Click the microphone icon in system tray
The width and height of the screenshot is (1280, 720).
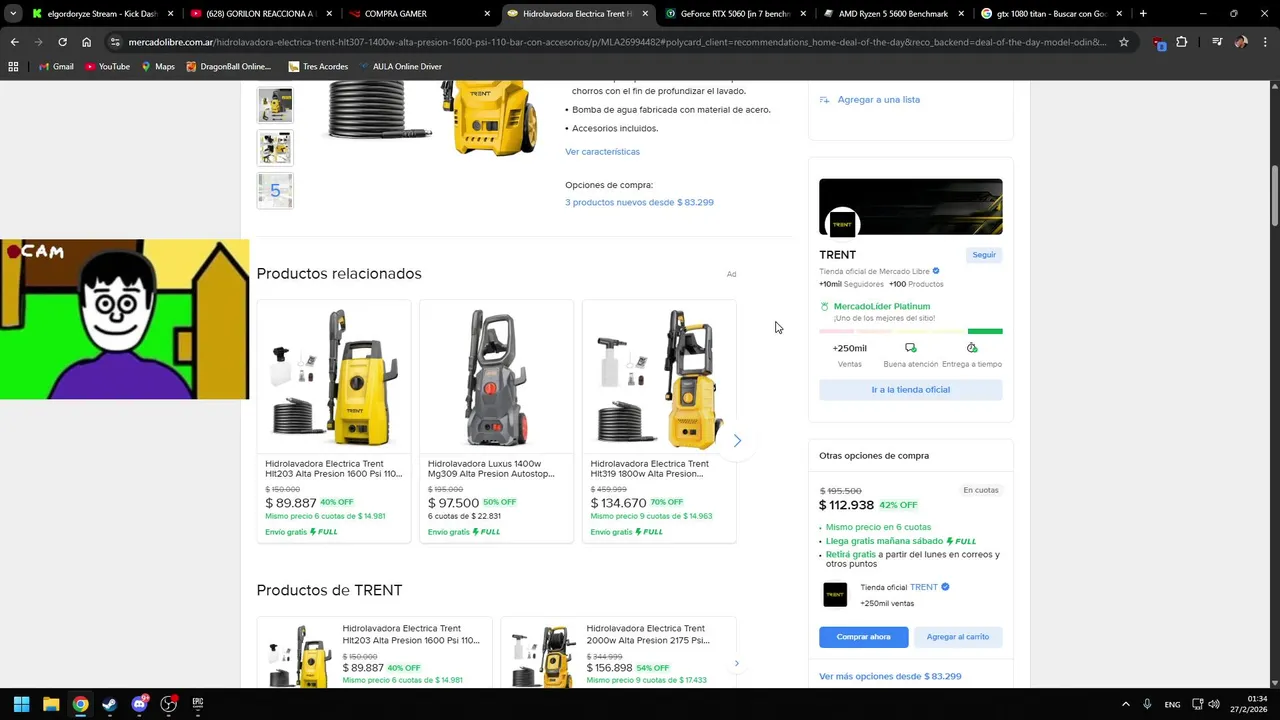[x=1147, y=704]
